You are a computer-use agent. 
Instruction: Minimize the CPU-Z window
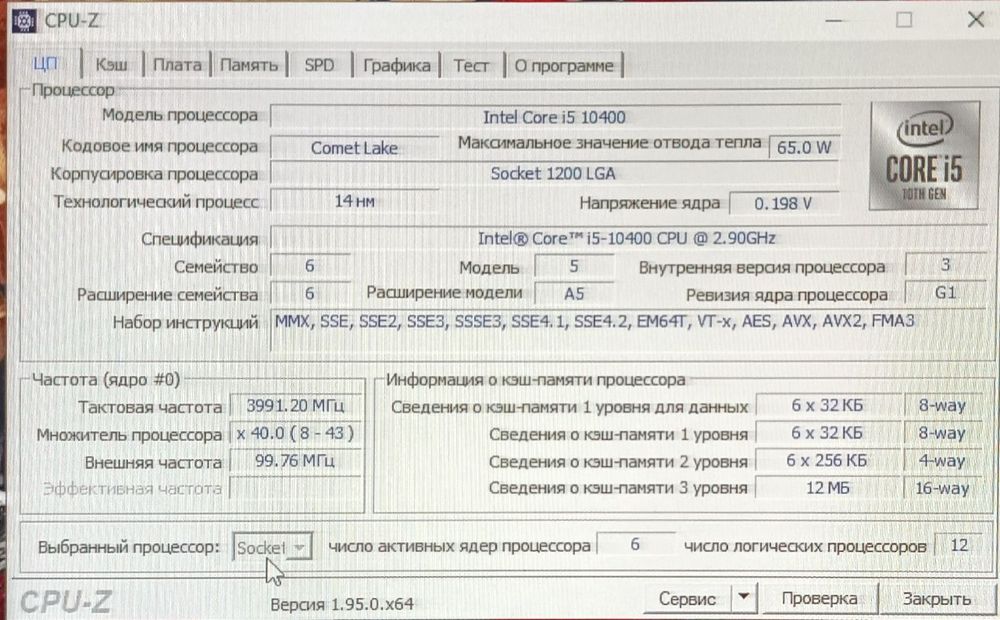coord(834,20)
